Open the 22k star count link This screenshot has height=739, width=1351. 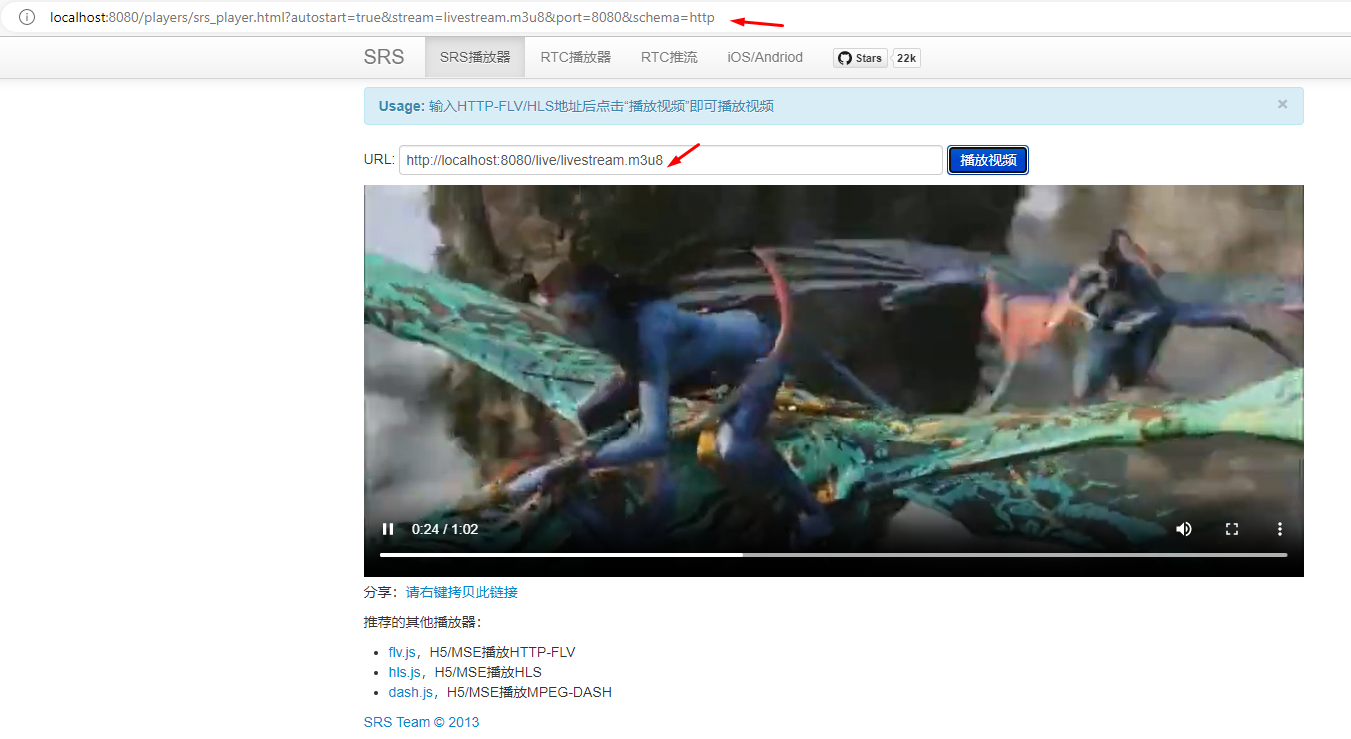[906, 58]
